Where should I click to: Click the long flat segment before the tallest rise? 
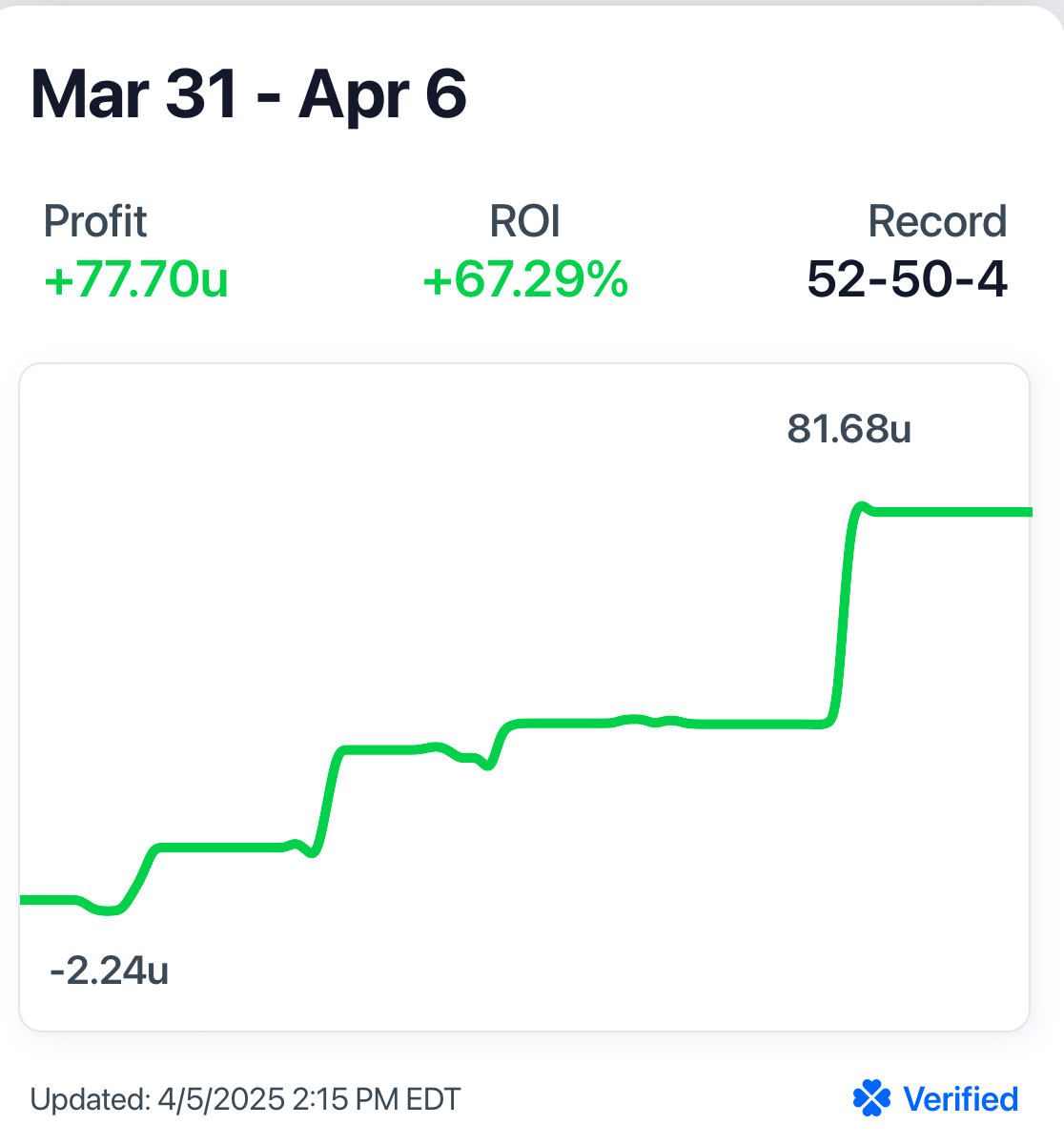753,725
